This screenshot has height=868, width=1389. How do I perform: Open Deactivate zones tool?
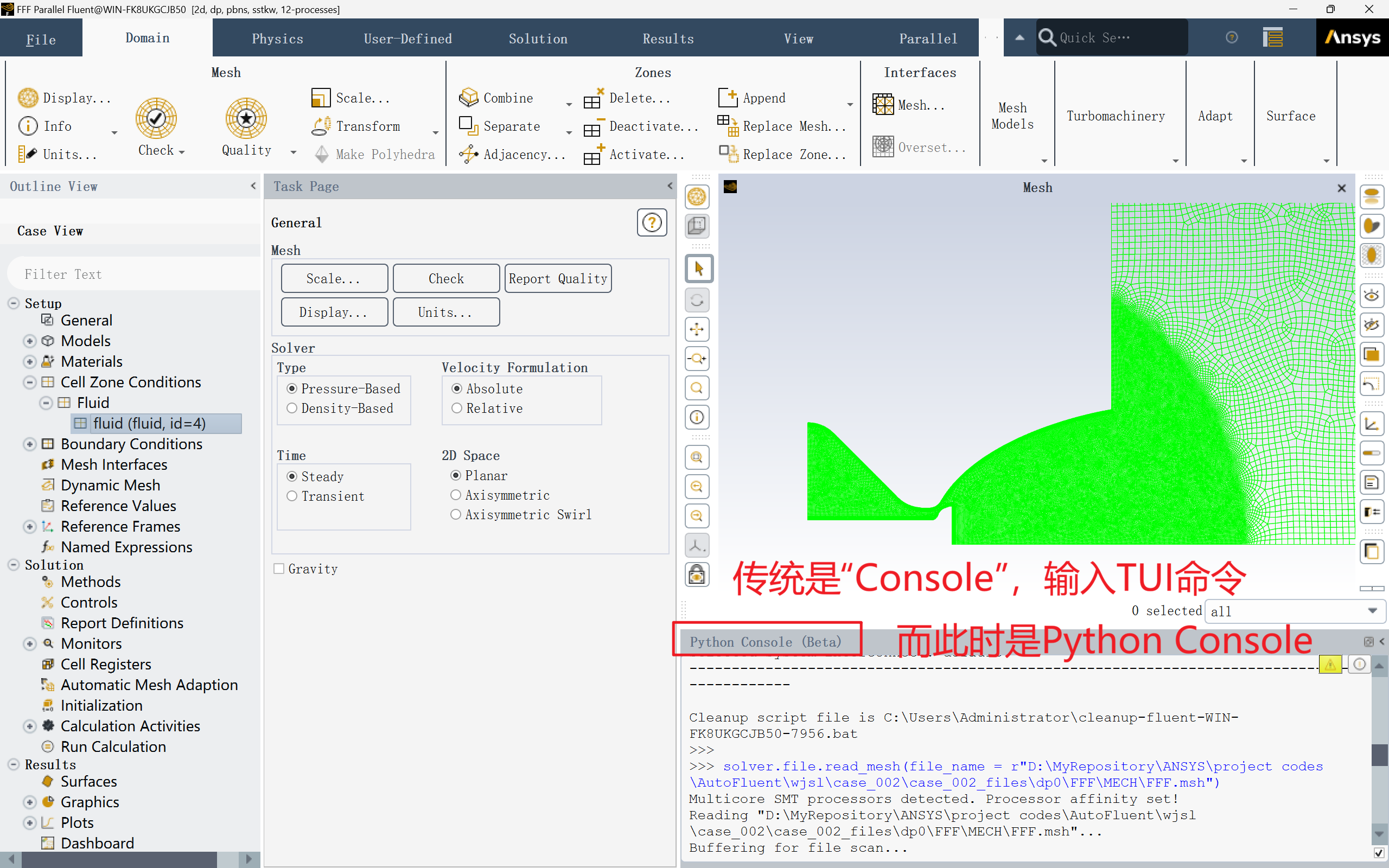[x=594, y=126]
